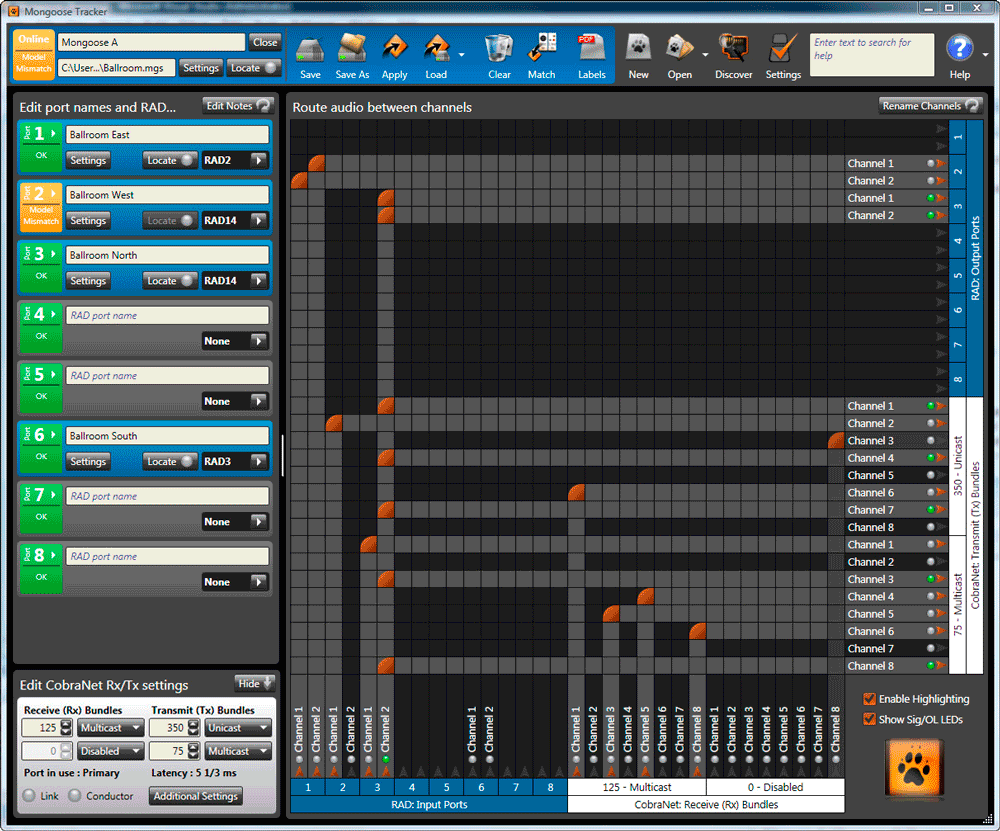The width and height of the screenshot is (1000, 831).
Task: Click the Open toolbar icon
Action: coord(679,48)
